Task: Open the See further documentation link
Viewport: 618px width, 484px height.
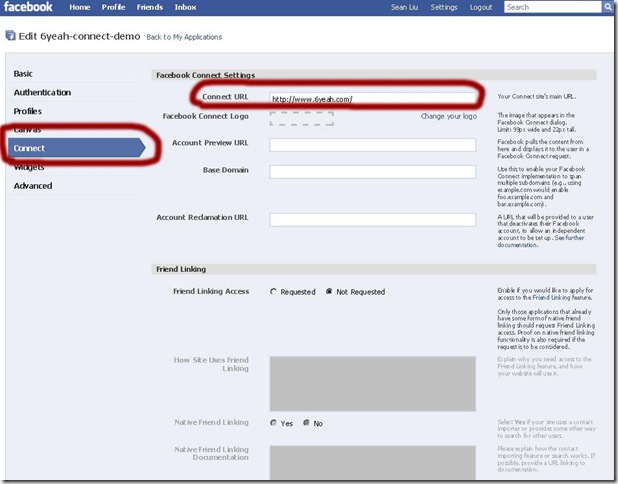Action: (569, 238)
